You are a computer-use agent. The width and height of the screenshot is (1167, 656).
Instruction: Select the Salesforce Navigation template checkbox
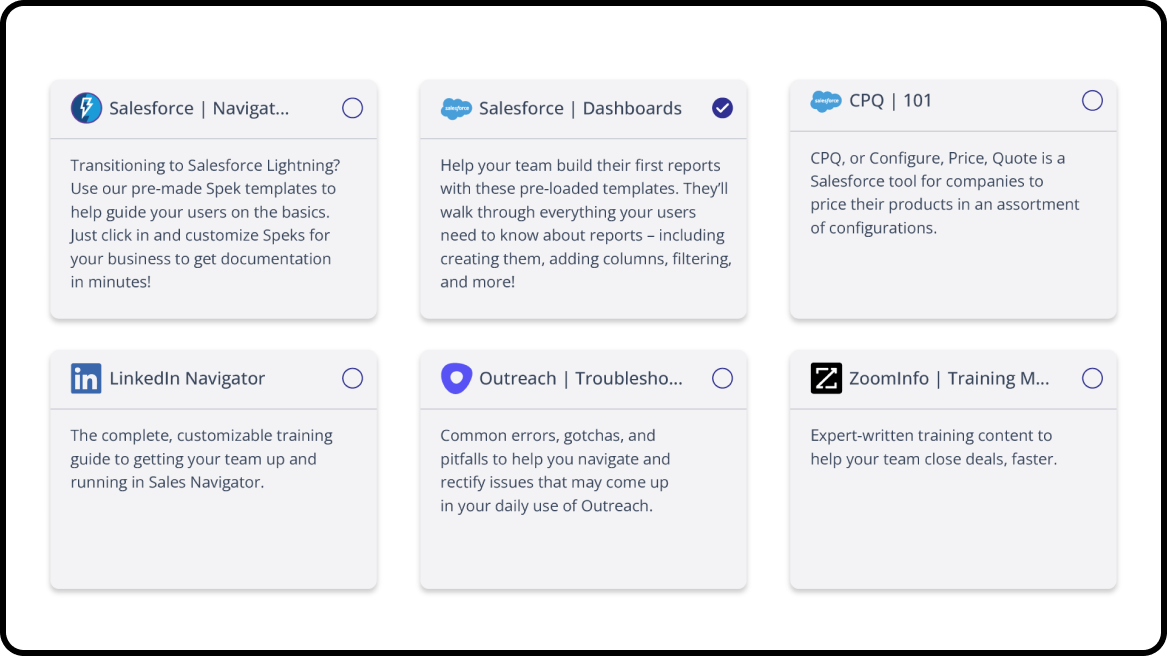352,108
